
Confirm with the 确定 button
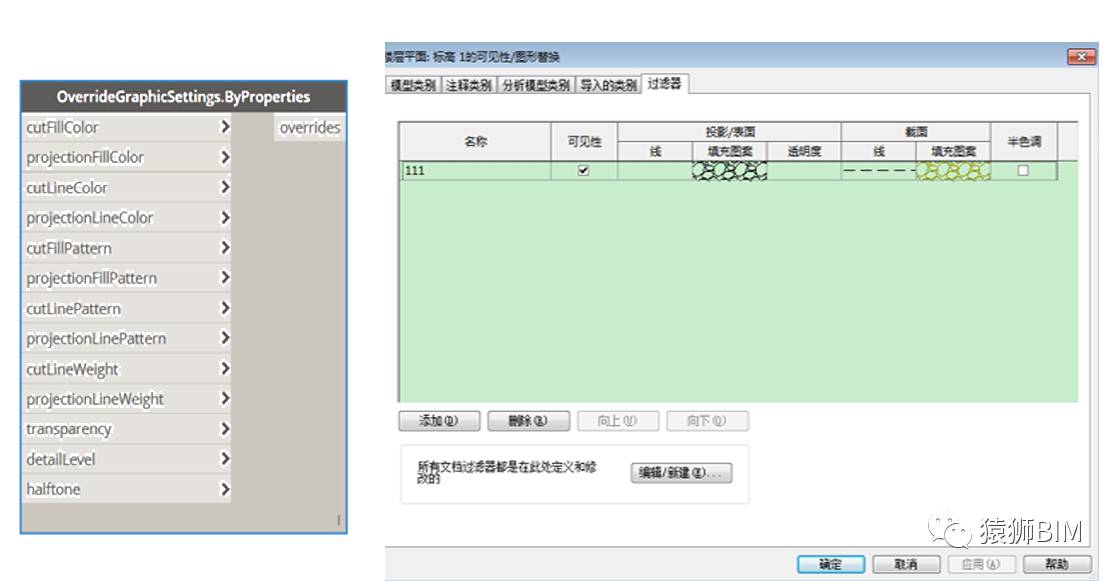(x=831, y=564)
